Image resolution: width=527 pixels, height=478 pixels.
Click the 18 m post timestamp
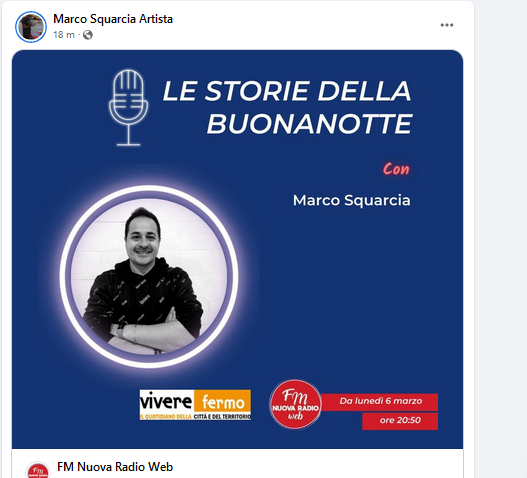point(64,35)
